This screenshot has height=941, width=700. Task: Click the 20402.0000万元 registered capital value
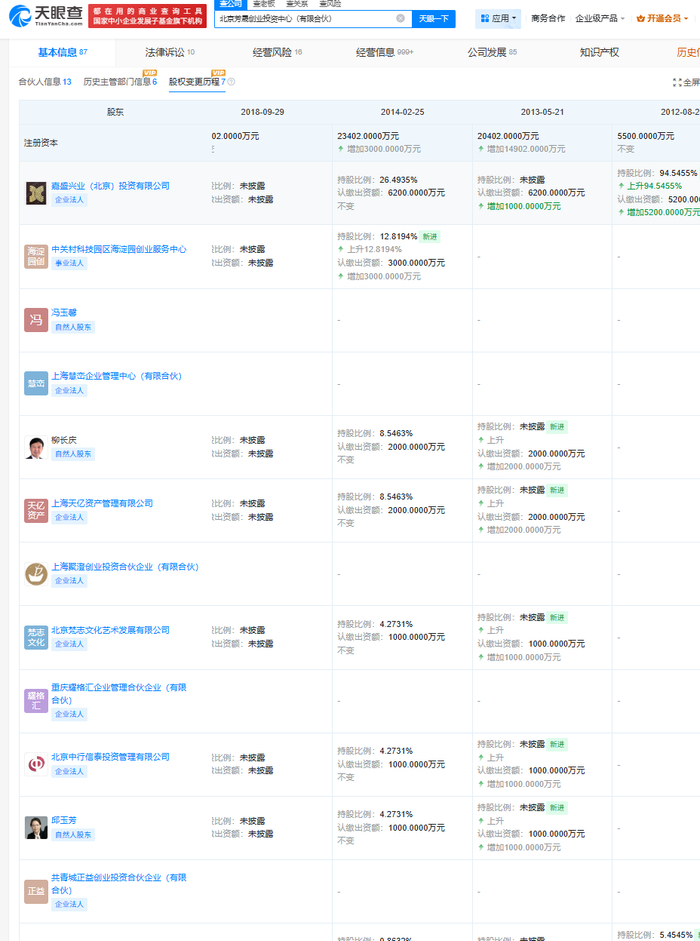tap(508, 137)
